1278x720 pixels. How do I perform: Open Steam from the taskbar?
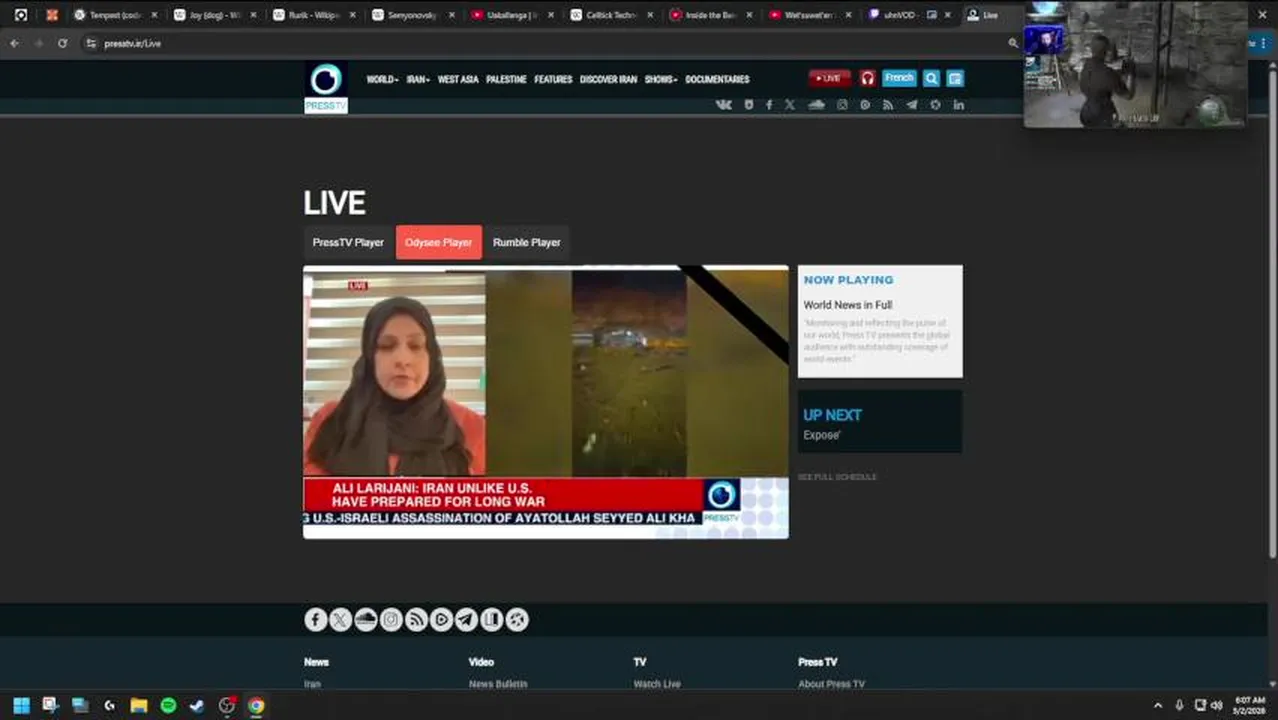point(197,705)
